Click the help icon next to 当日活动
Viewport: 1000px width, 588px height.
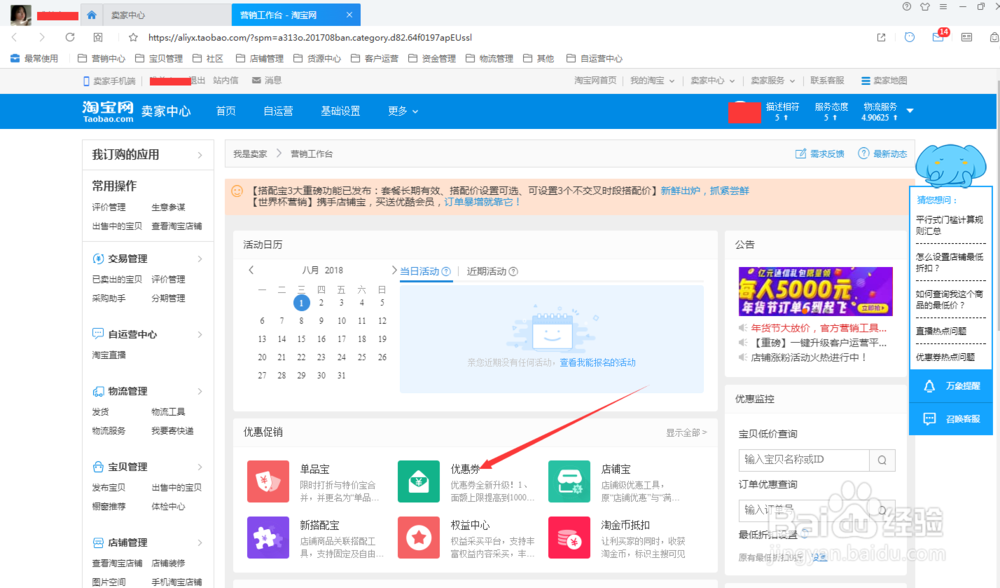coord(446,271)
